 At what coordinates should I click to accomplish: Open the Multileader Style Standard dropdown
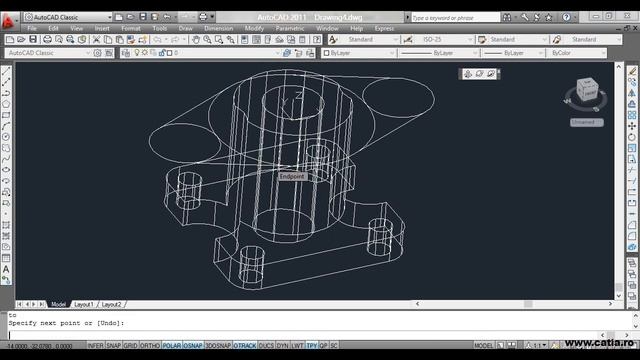(x=593, y=40)
